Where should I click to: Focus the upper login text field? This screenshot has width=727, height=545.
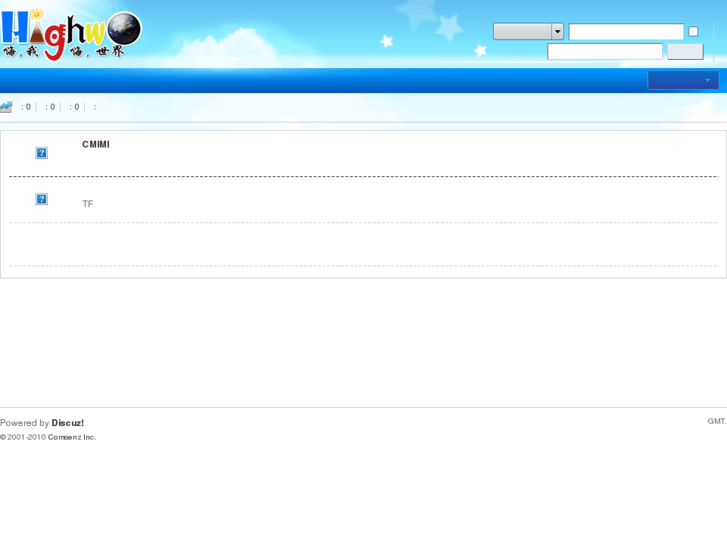(626, 32)
